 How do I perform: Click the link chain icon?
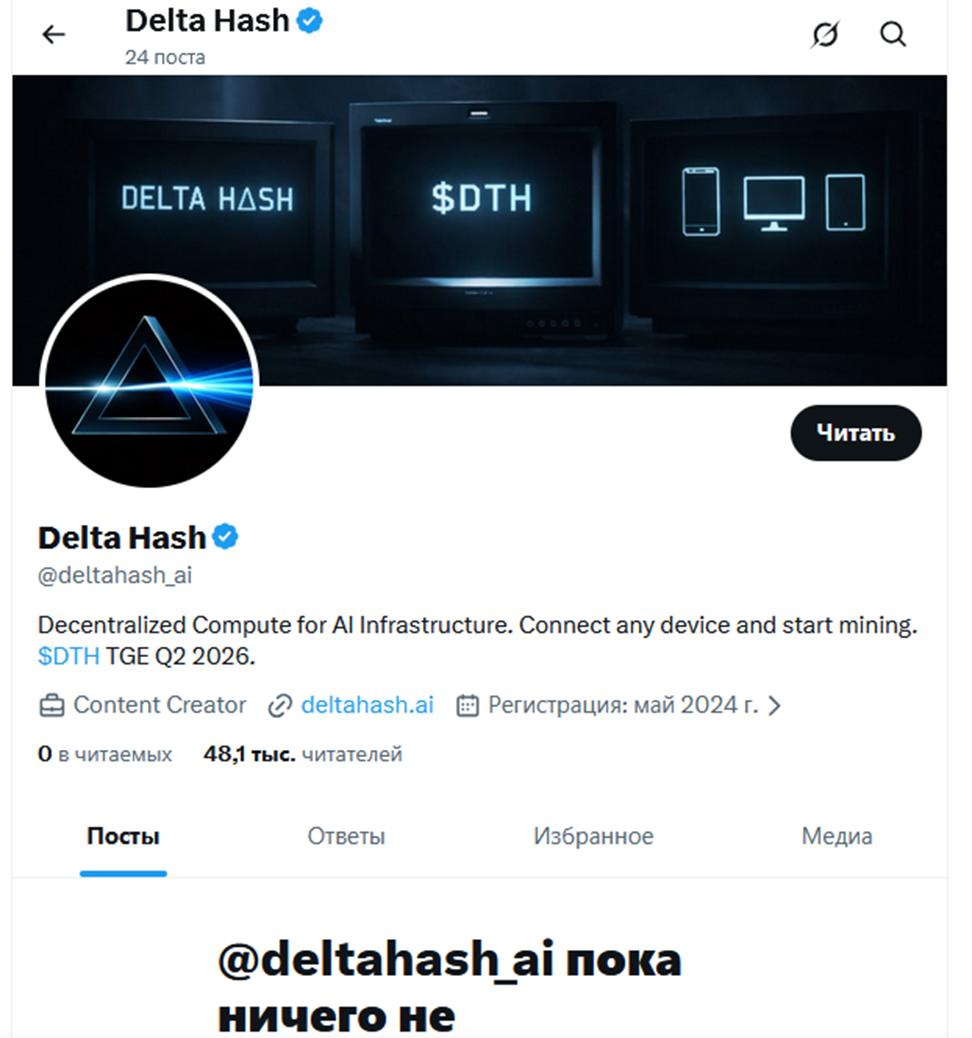click(x=280, y=706)
